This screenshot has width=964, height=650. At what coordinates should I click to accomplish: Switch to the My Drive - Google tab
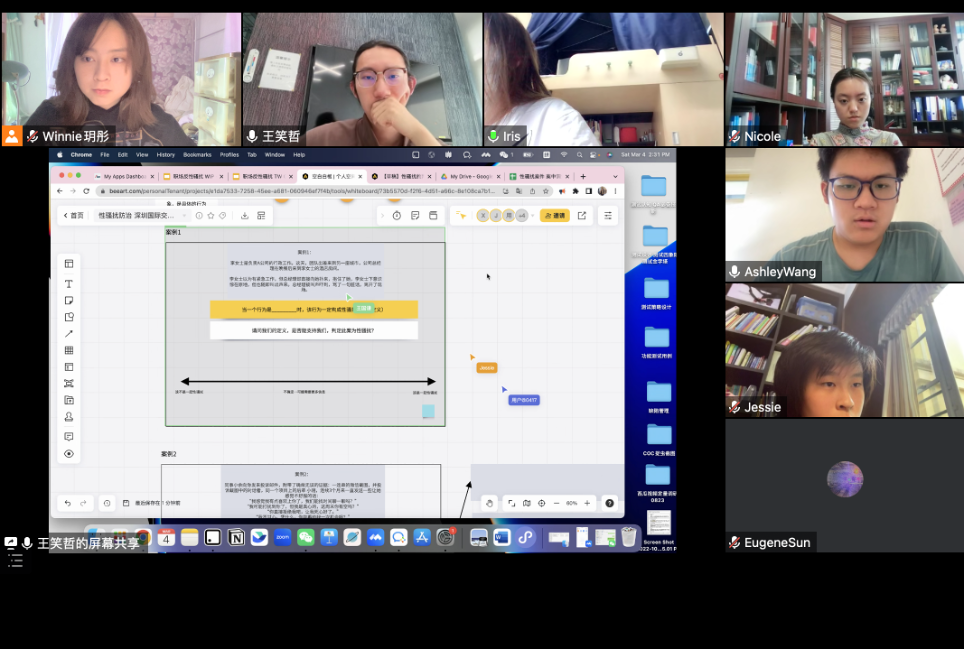(x=469, y=176)
